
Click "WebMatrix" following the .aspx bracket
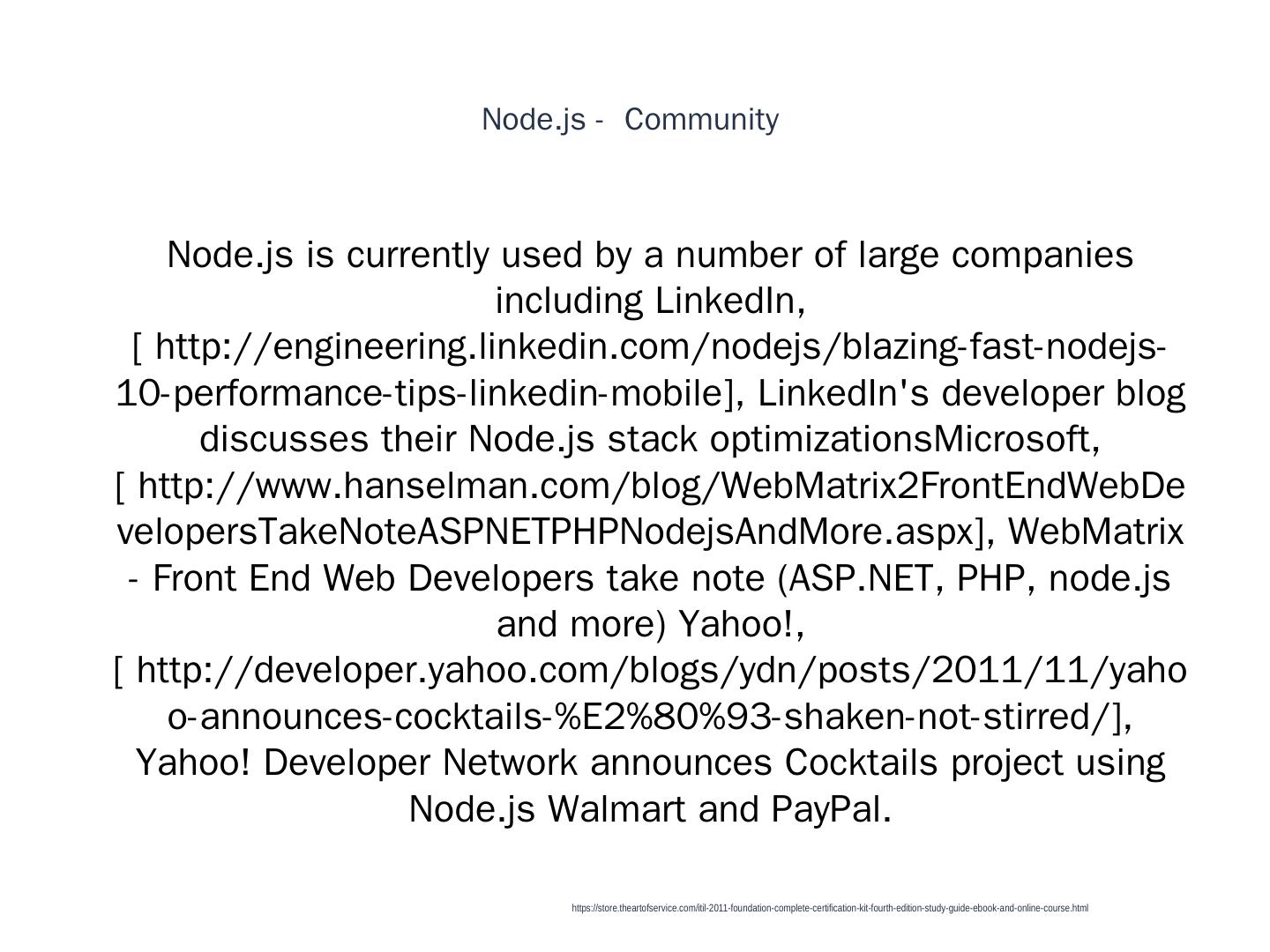(1095, 532)
